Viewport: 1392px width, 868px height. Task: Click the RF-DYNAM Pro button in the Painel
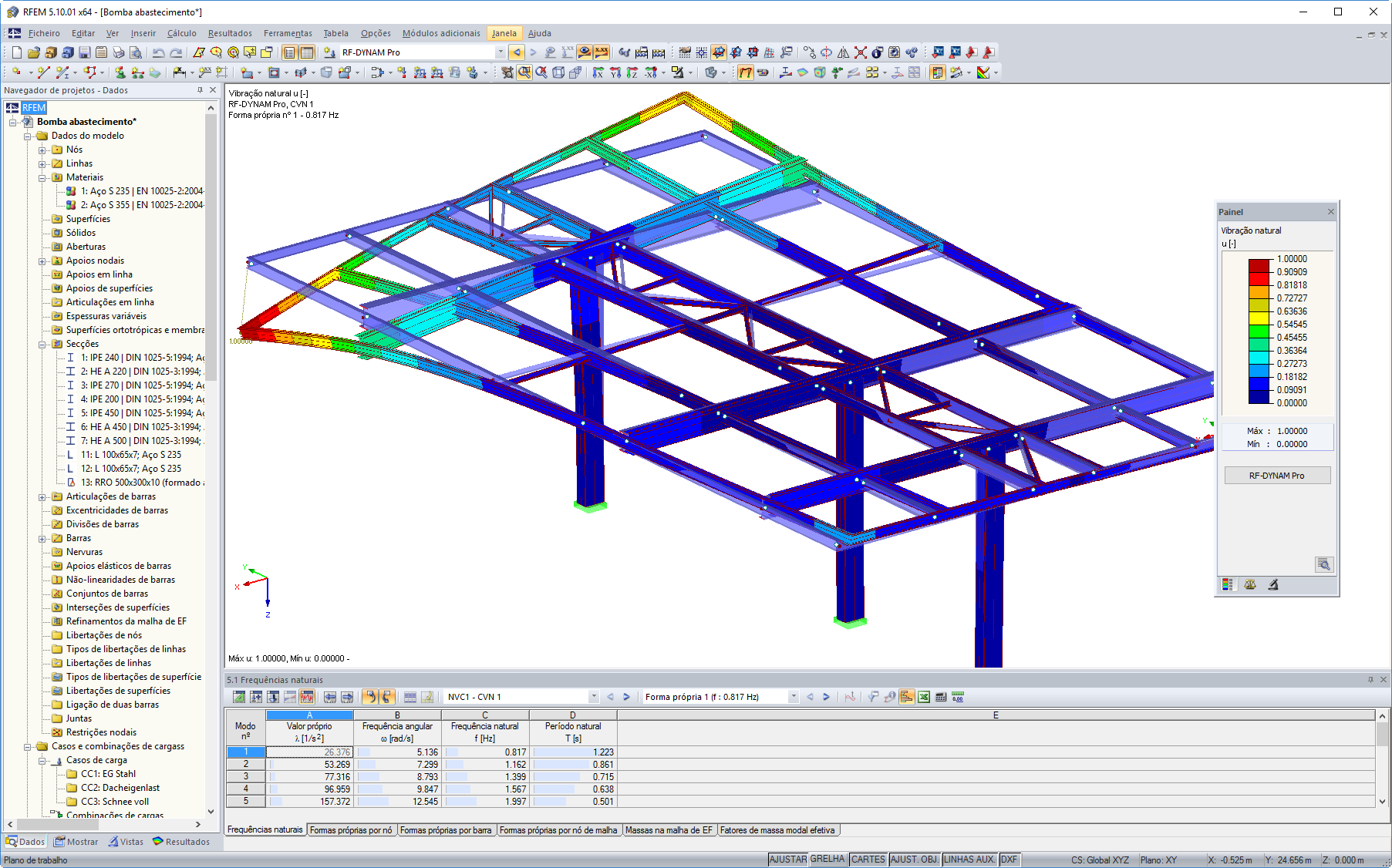(1276, 475)
